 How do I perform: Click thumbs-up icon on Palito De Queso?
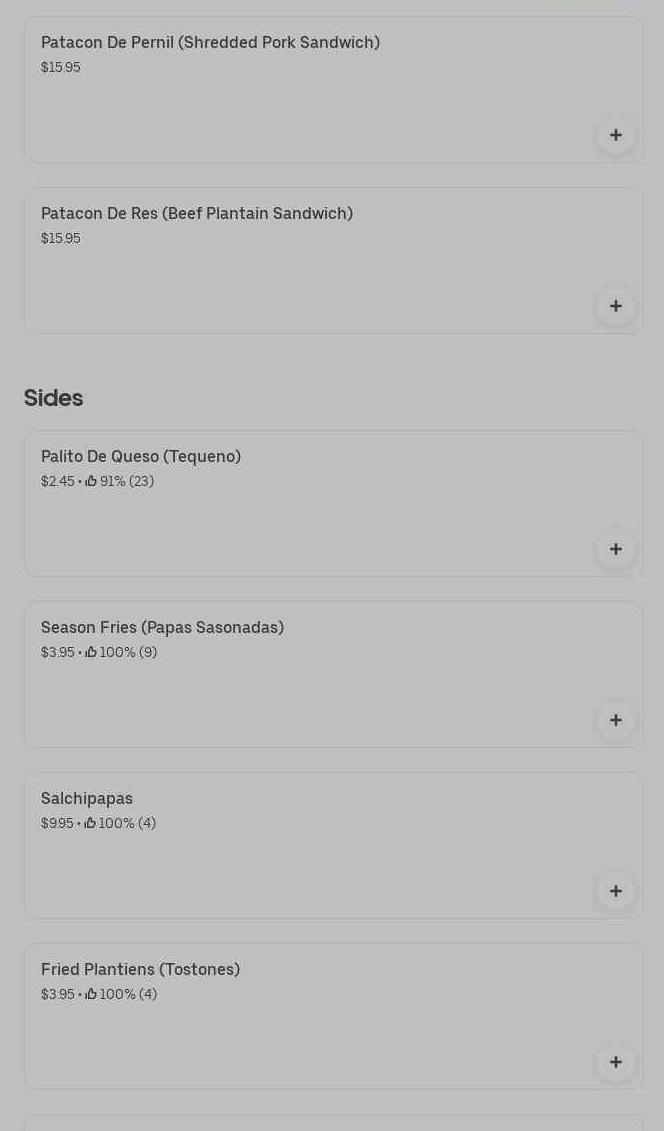[x=91, y=481]
